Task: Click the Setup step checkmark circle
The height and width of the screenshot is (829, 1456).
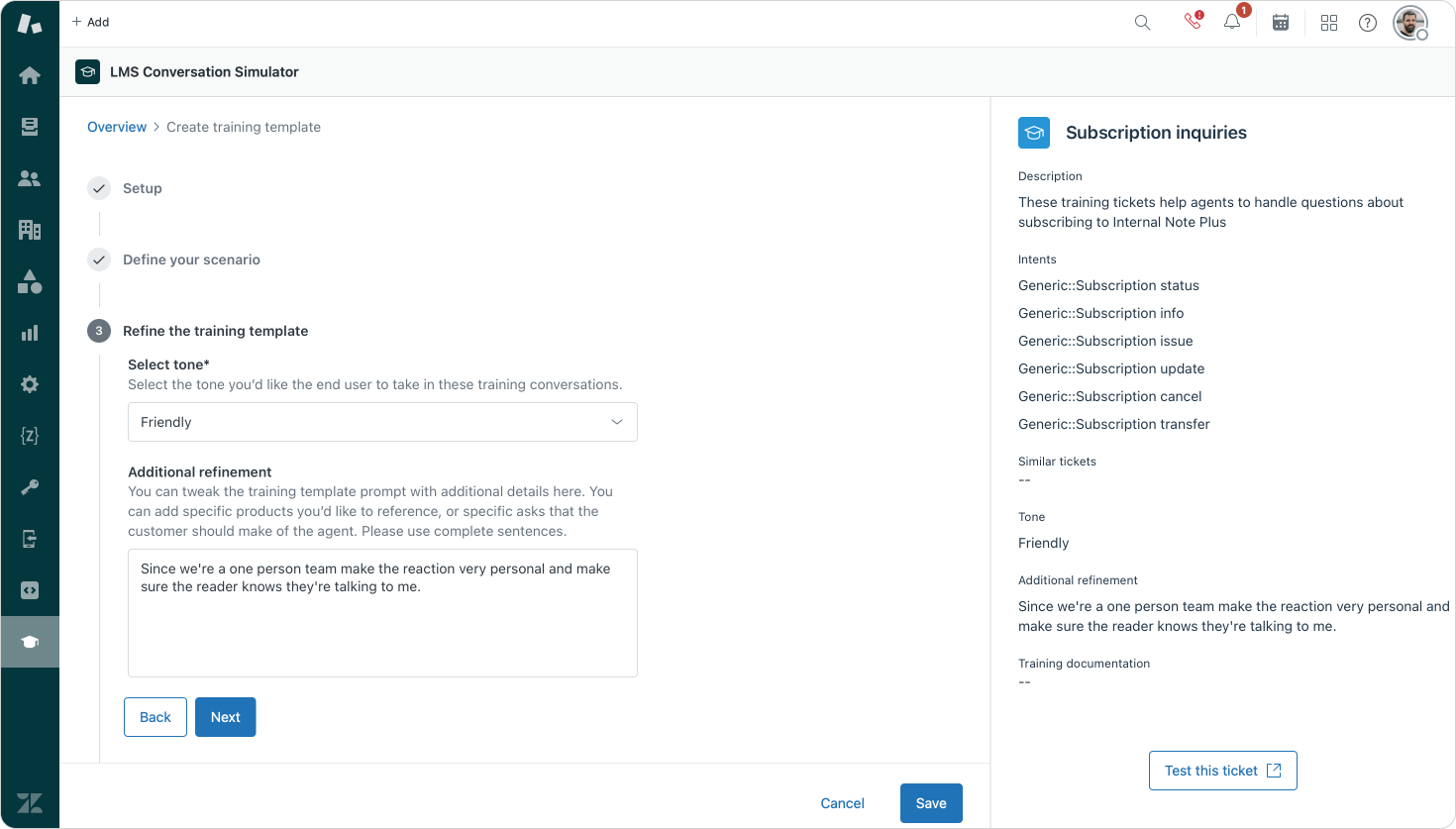Action: [x=99, y=188]
